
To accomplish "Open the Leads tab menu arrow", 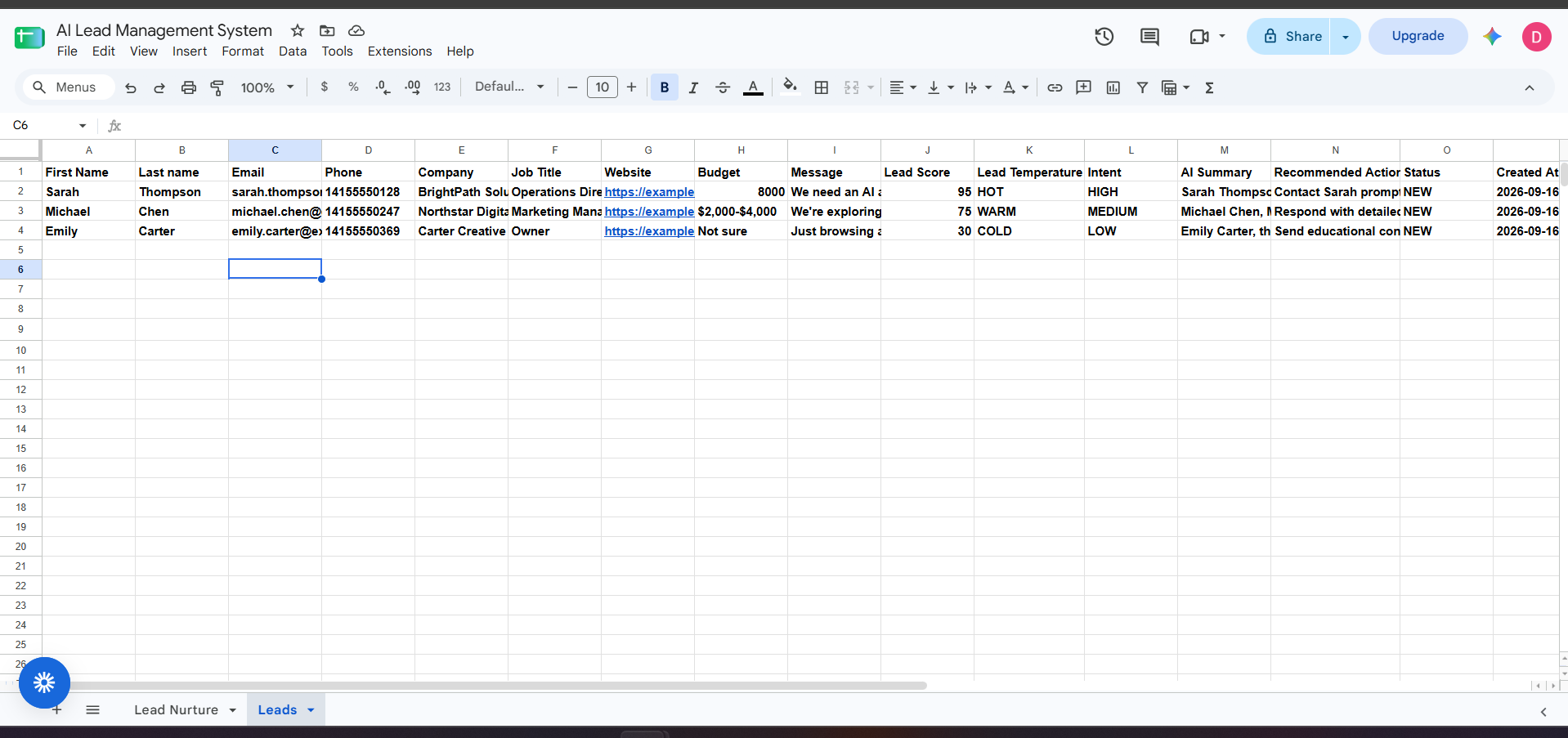I will coord(311,710).
